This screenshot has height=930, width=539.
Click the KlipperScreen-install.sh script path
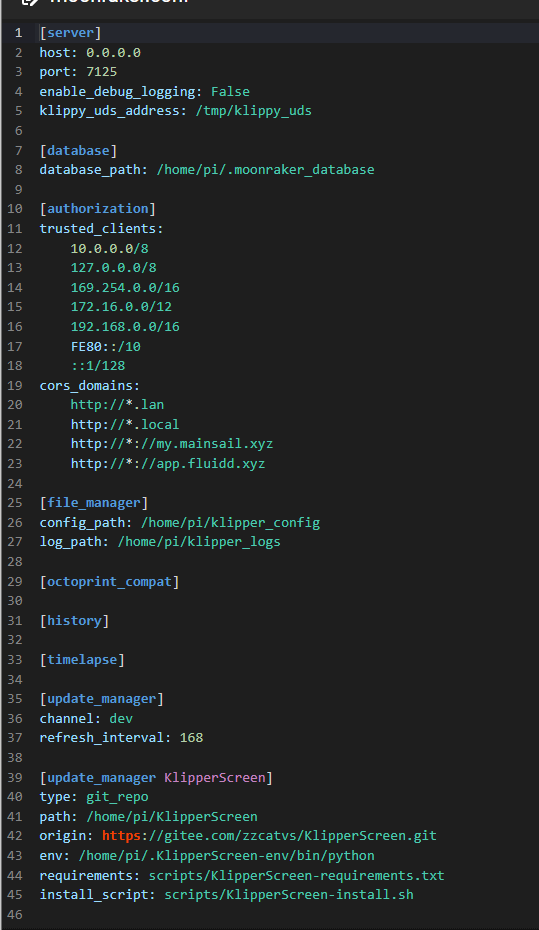click(x=289, y=894)
